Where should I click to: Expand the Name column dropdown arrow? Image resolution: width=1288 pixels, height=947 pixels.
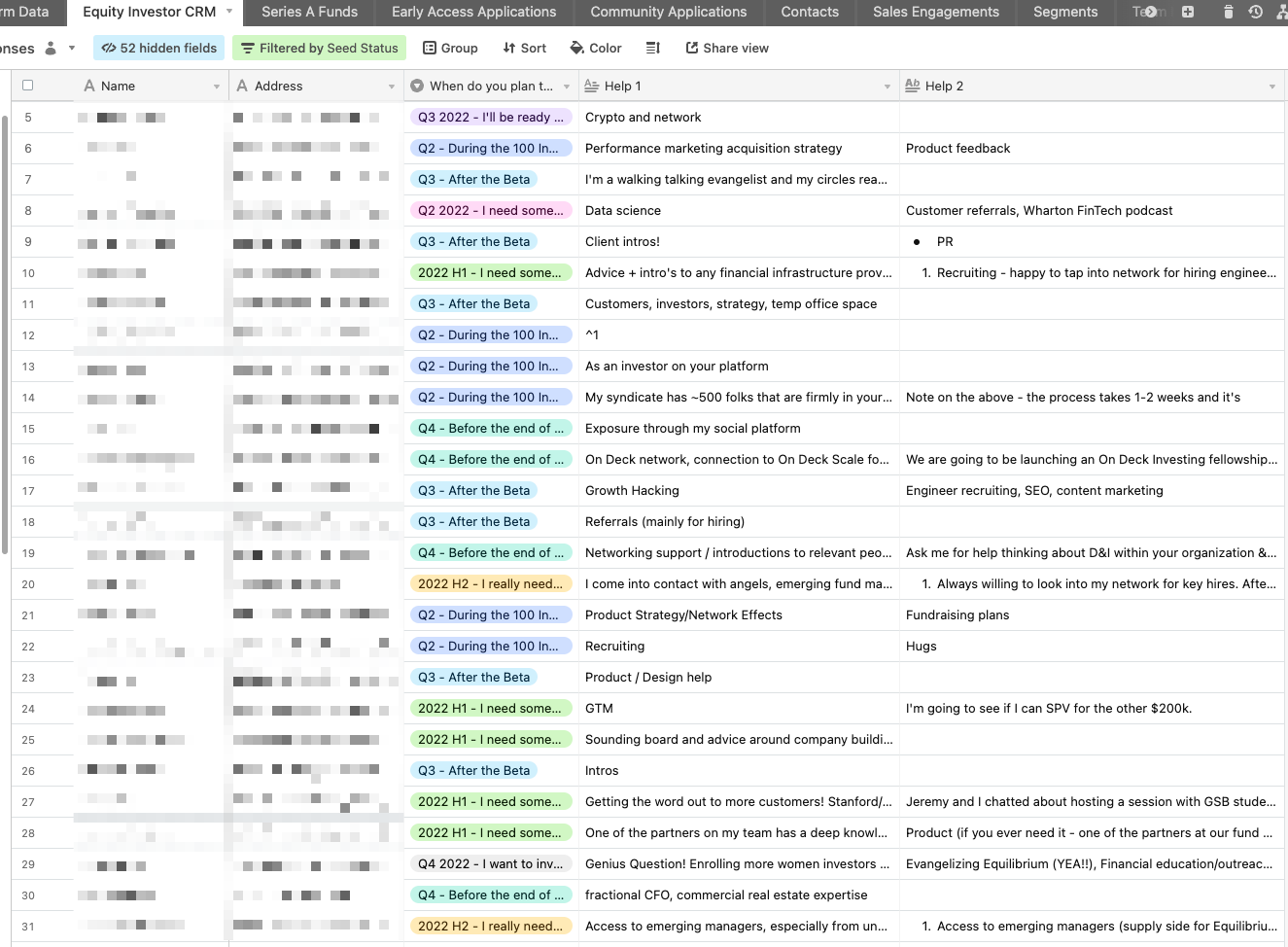217,87
